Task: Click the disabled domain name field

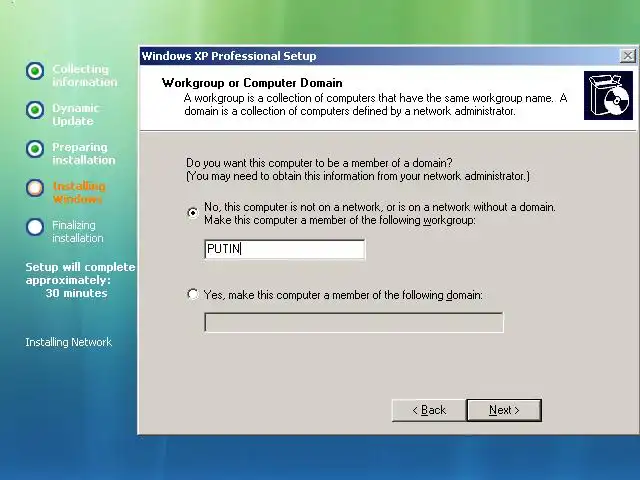Action: (354, 322)
